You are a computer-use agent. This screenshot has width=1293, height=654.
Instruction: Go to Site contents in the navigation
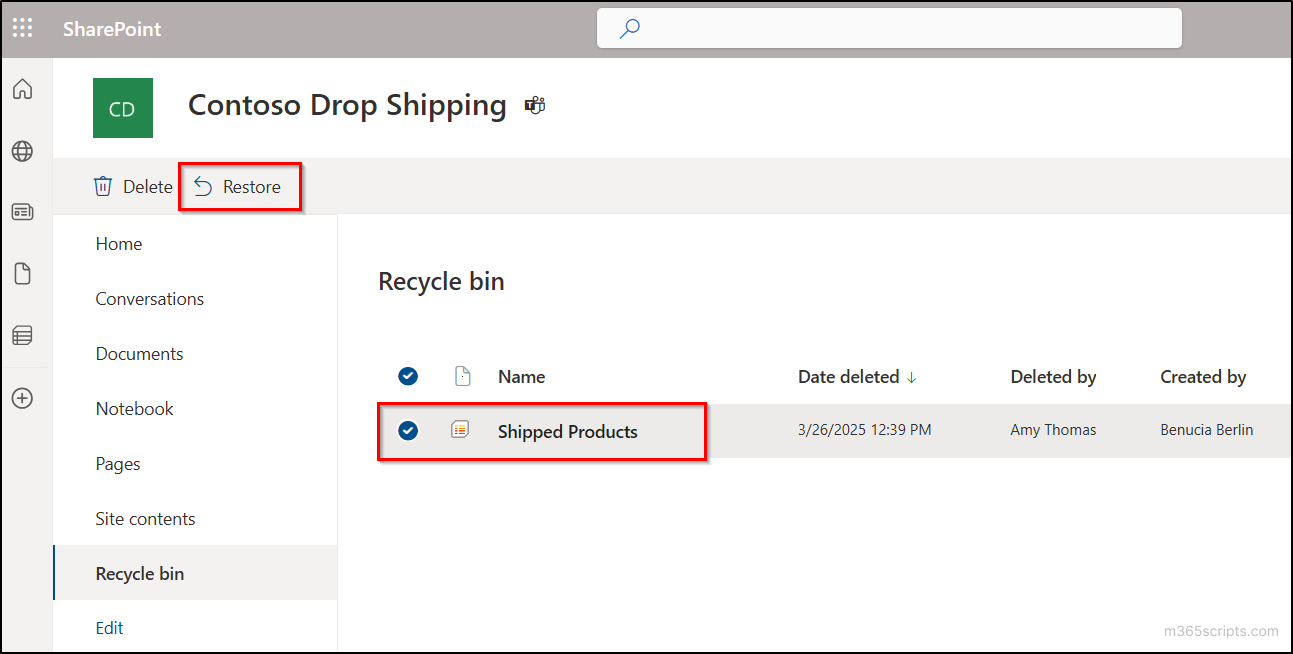pyautogui.click(x=145, y=518)
